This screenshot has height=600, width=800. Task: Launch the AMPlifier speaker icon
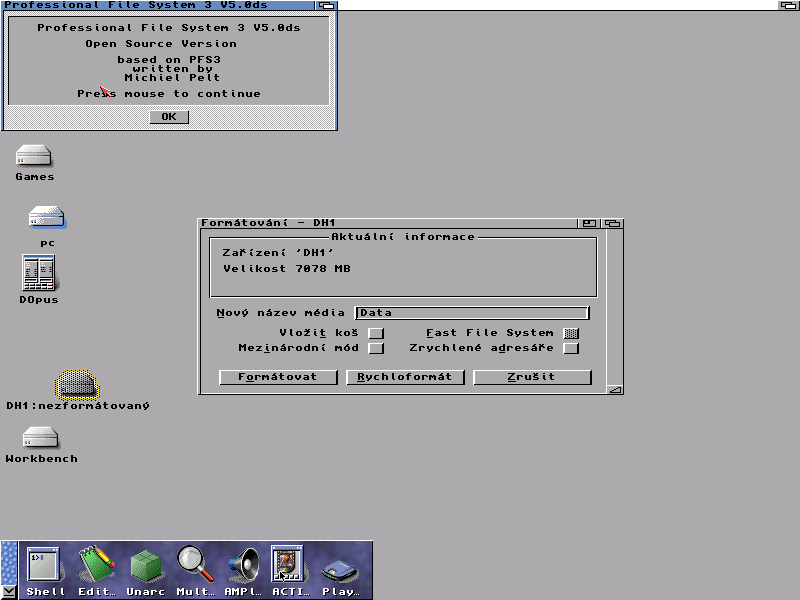pos(242,566)
